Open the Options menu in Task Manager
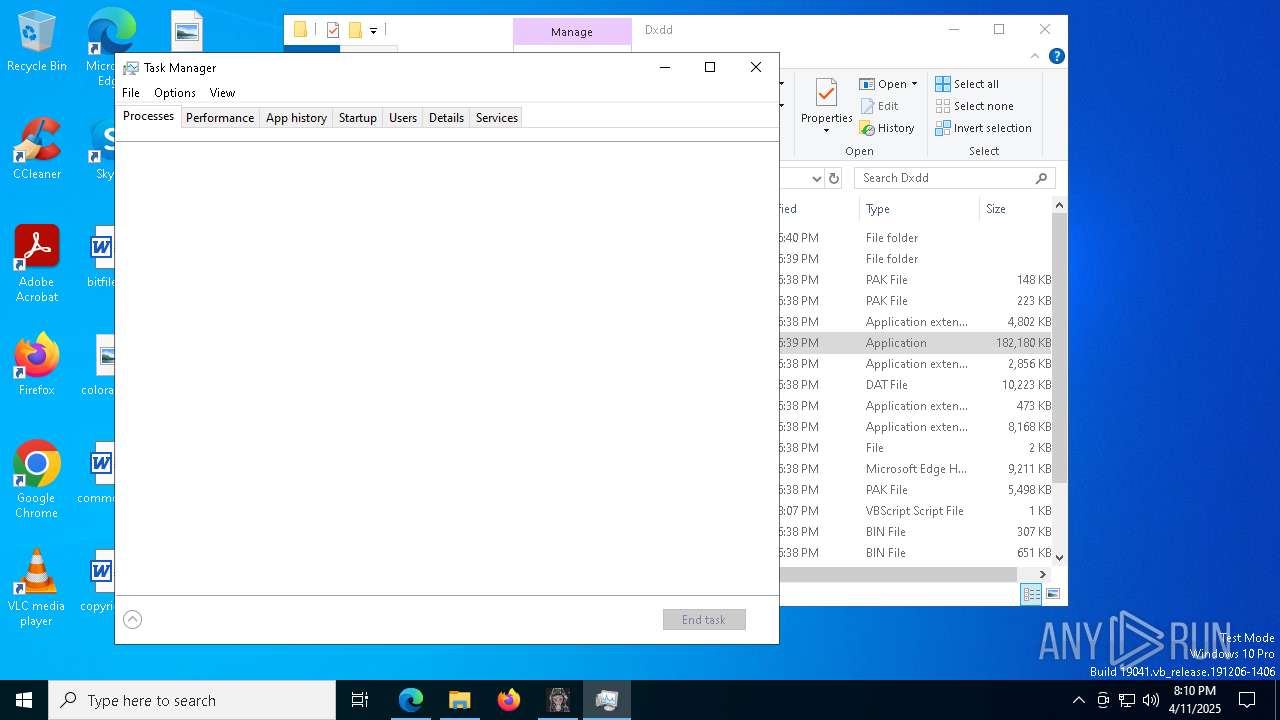 175,92
